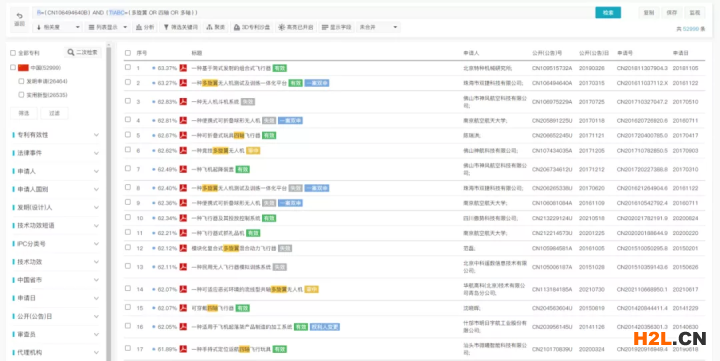Open the 列表显示 view dropdown
This screenshot has width=720, height=361.
click(x=108, y=28)
